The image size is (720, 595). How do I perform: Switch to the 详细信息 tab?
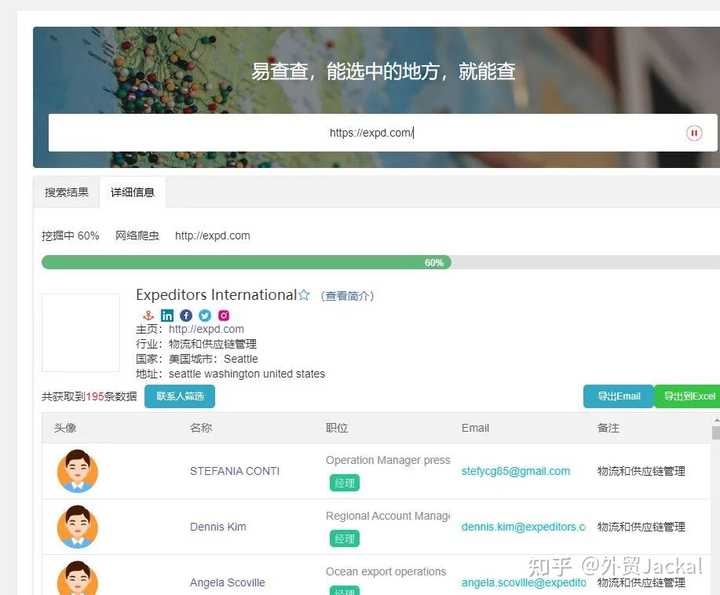click(132, 192)
